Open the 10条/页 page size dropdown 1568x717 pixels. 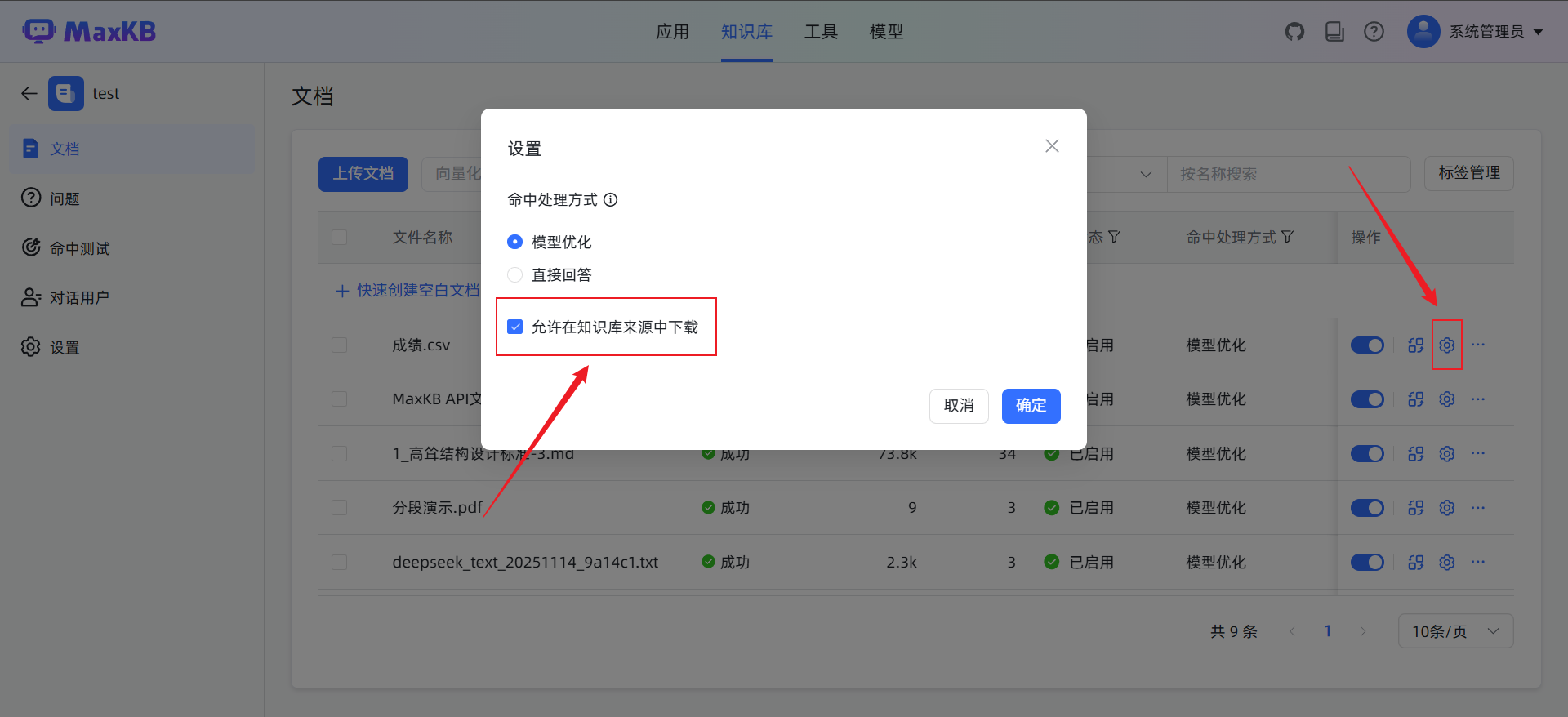pos(1455,631)
